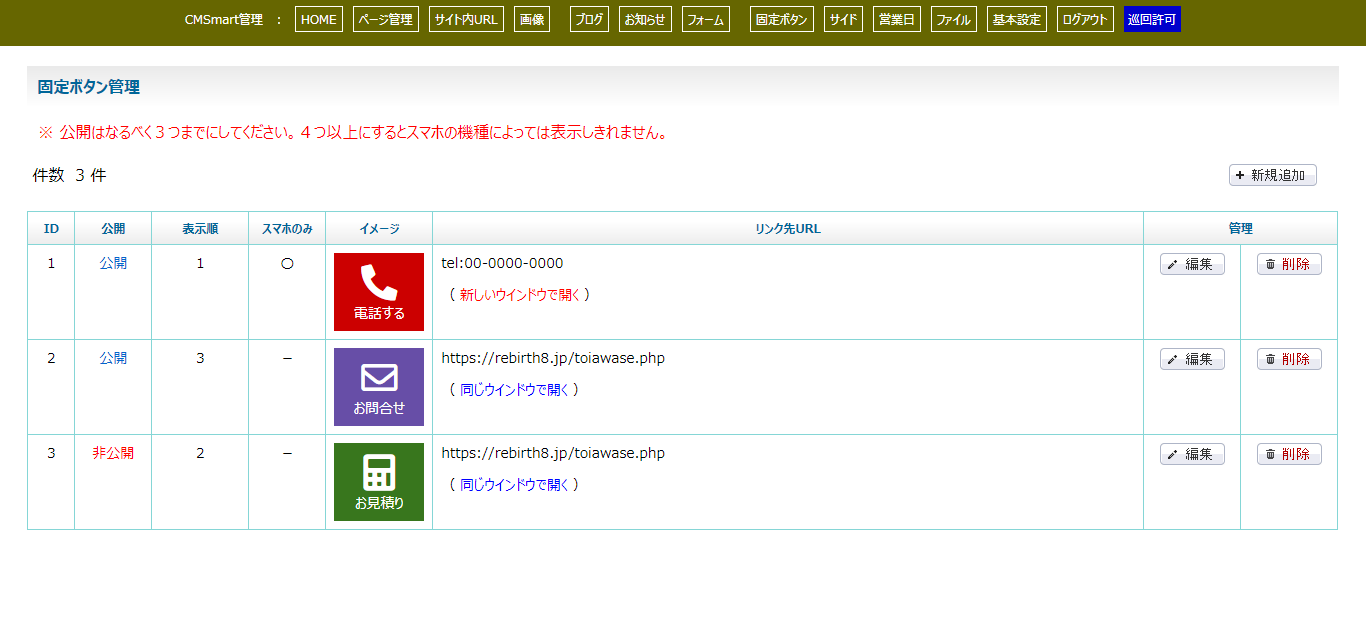Image resolution: width=1366 pixels, height=618 pixels.
Task: Click the blue 巡回許可 button
Action: click(1152, 19)
